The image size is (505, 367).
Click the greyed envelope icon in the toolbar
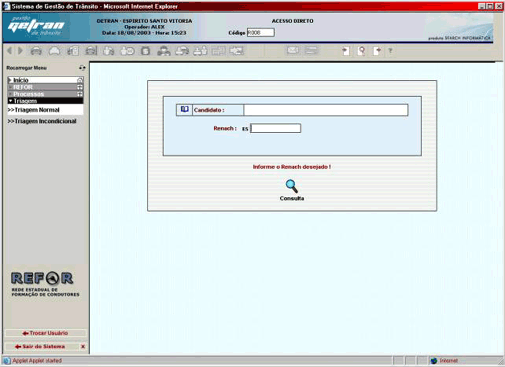(x=293, y=50)
